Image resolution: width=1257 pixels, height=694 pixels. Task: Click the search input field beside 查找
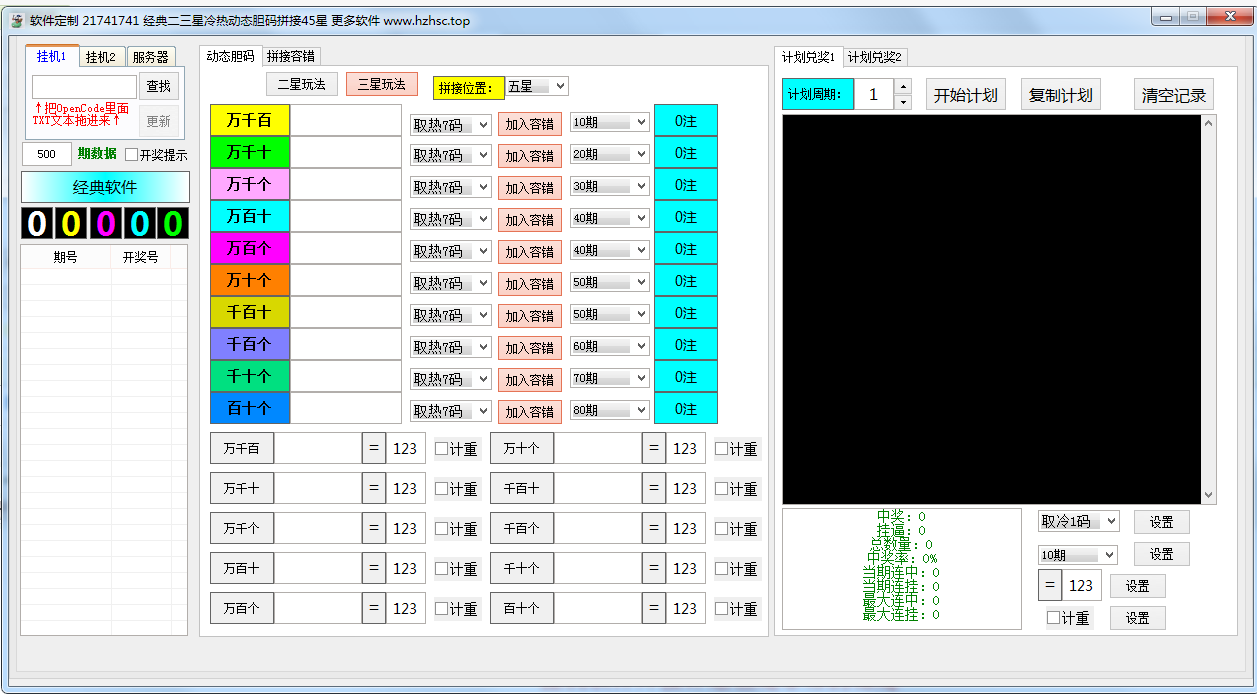84,87
